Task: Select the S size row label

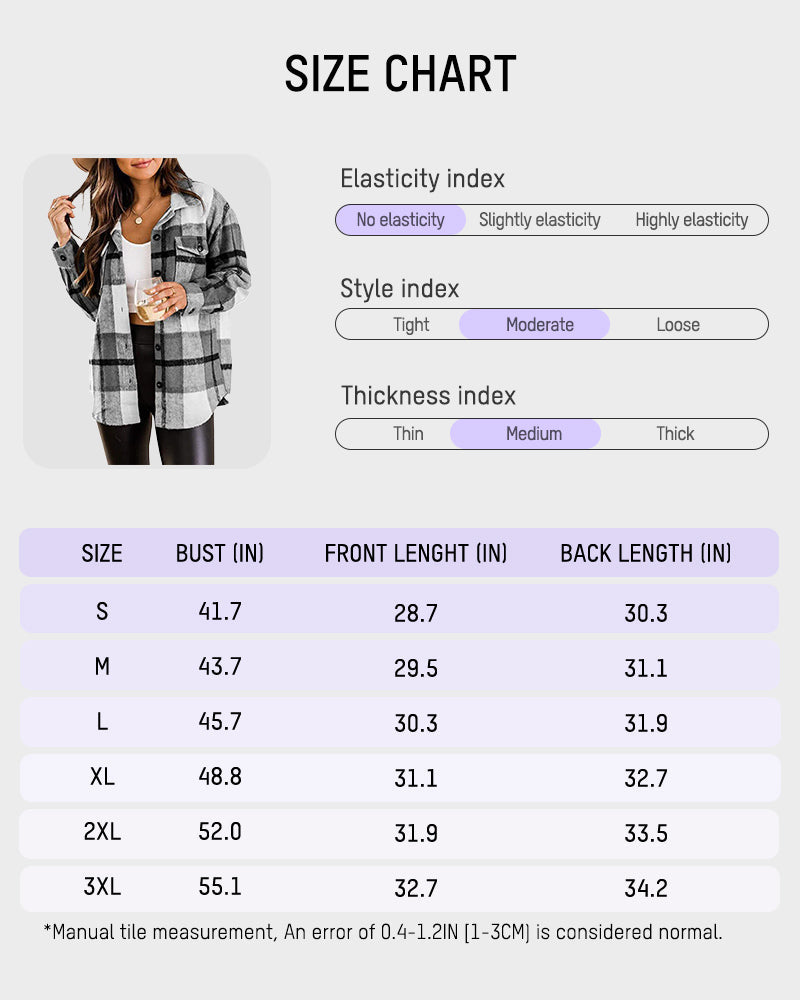Action: 102,611
